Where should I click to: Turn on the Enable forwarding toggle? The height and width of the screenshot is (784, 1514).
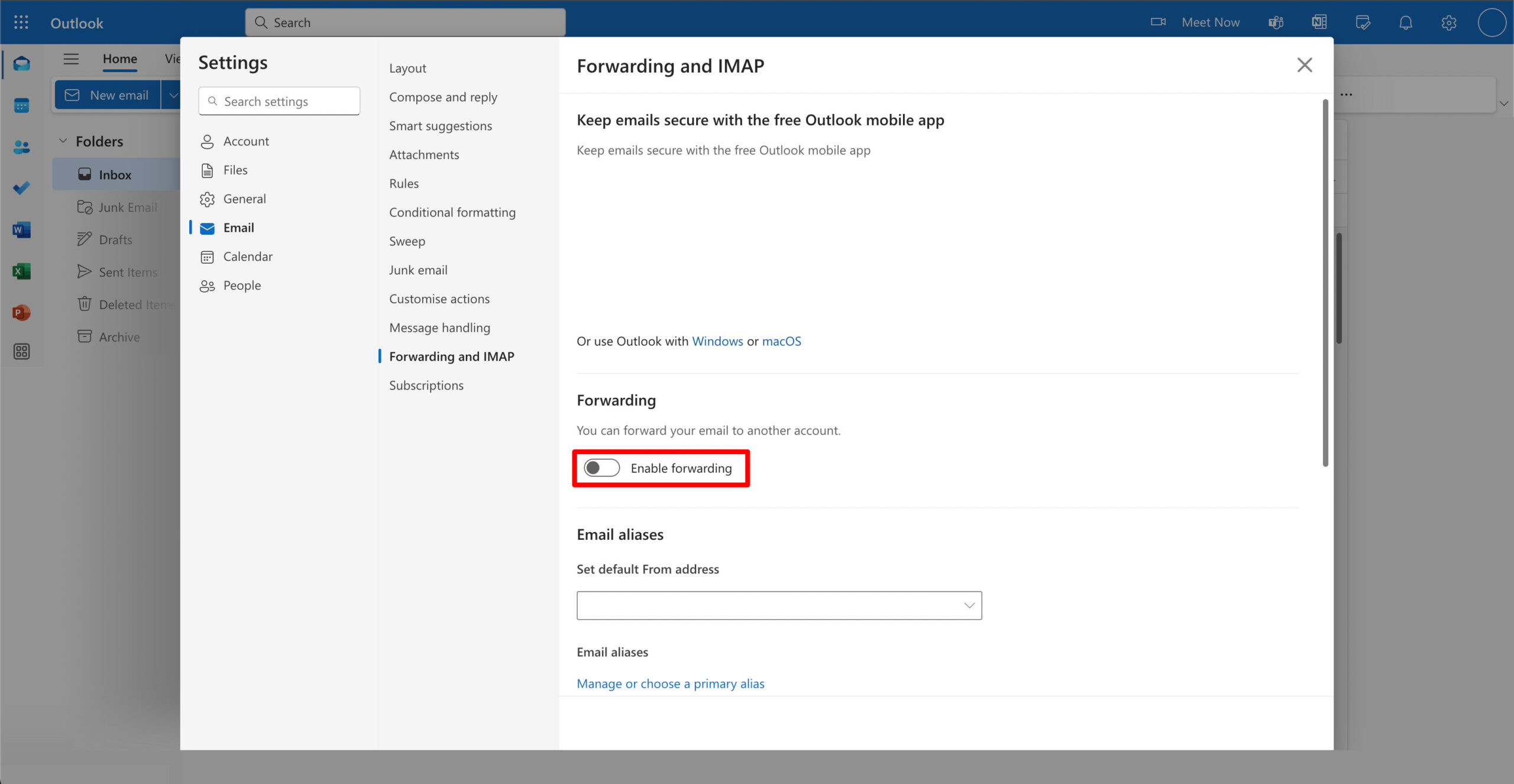click(601, 468)
